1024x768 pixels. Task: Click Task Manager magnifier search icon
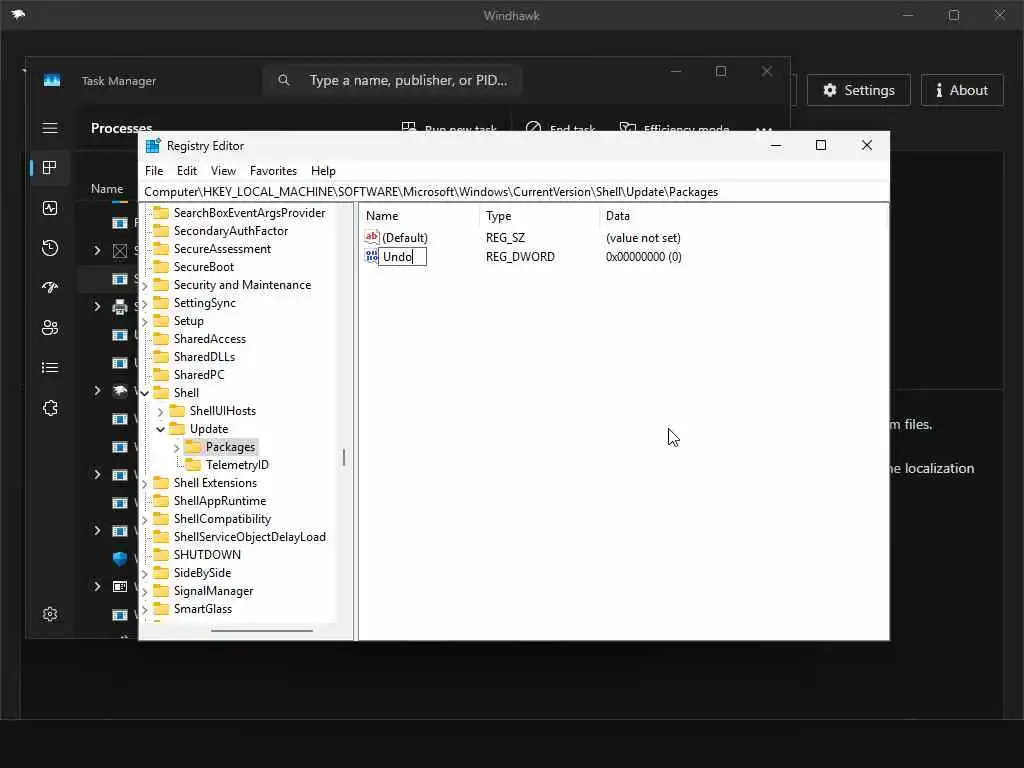(283, 80)
